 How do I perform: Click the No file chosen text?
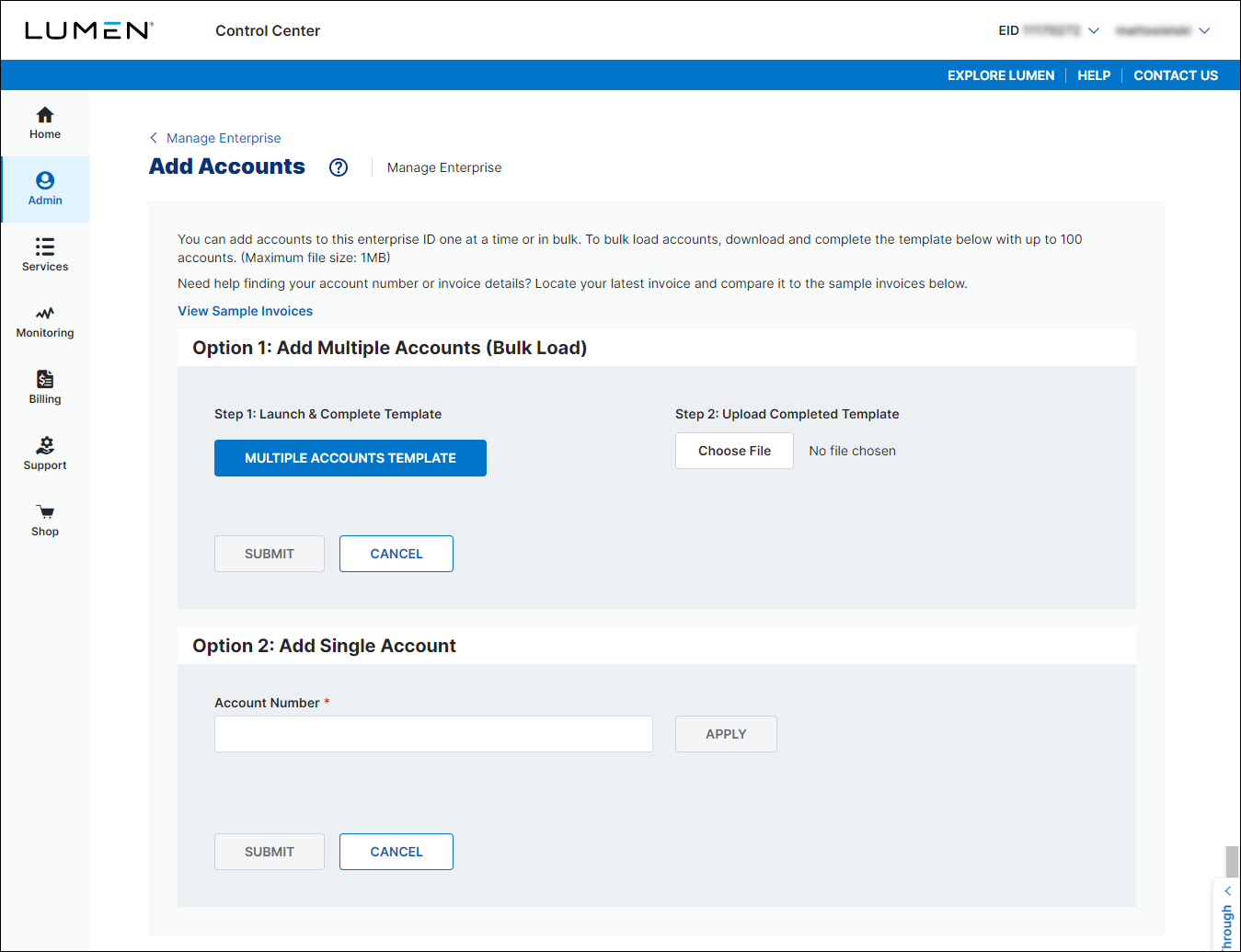coord(852,451)
